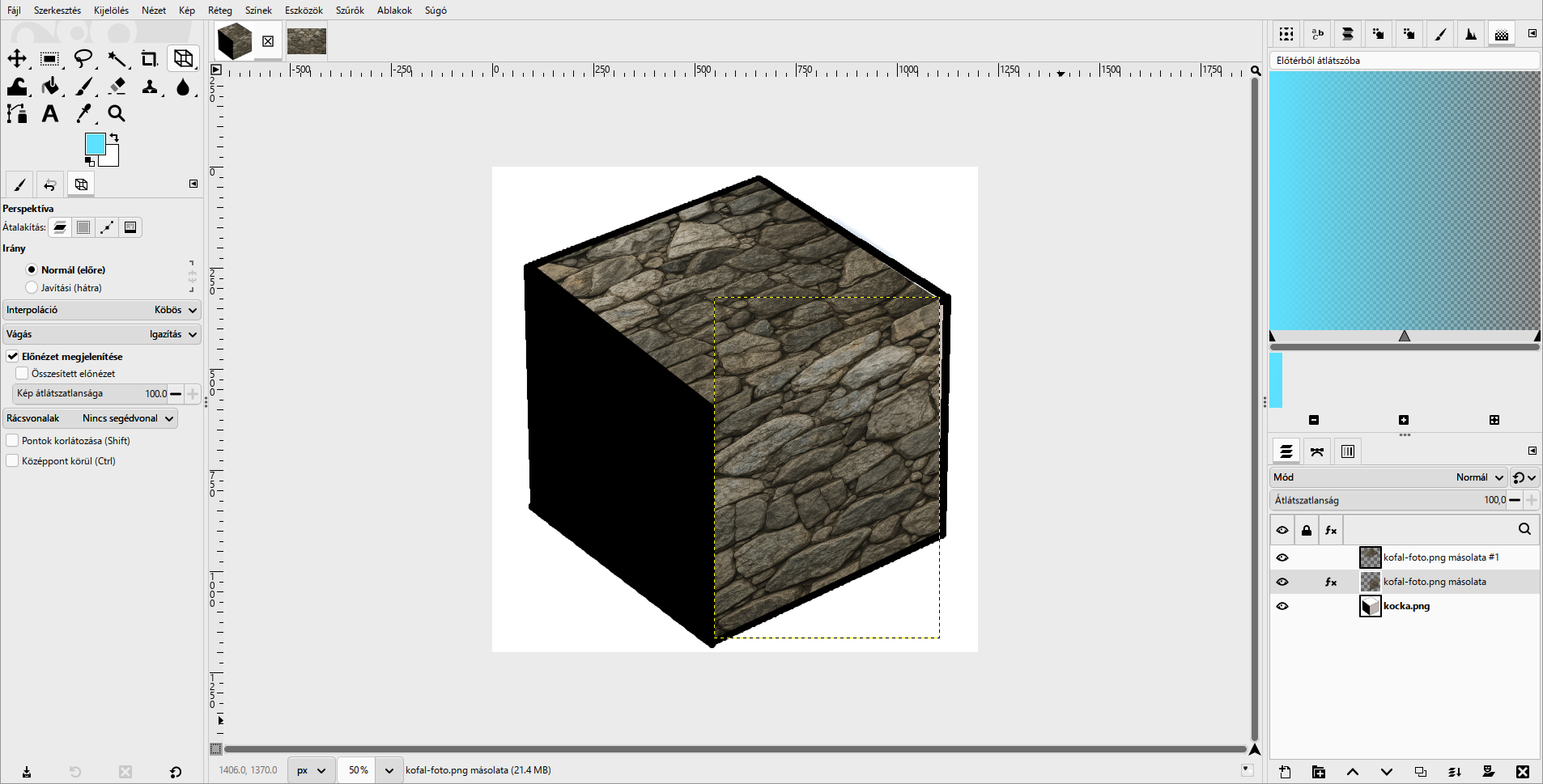Hide the kocka.png layer via eye icon
1543x784 pixels.
[1282, 606]
